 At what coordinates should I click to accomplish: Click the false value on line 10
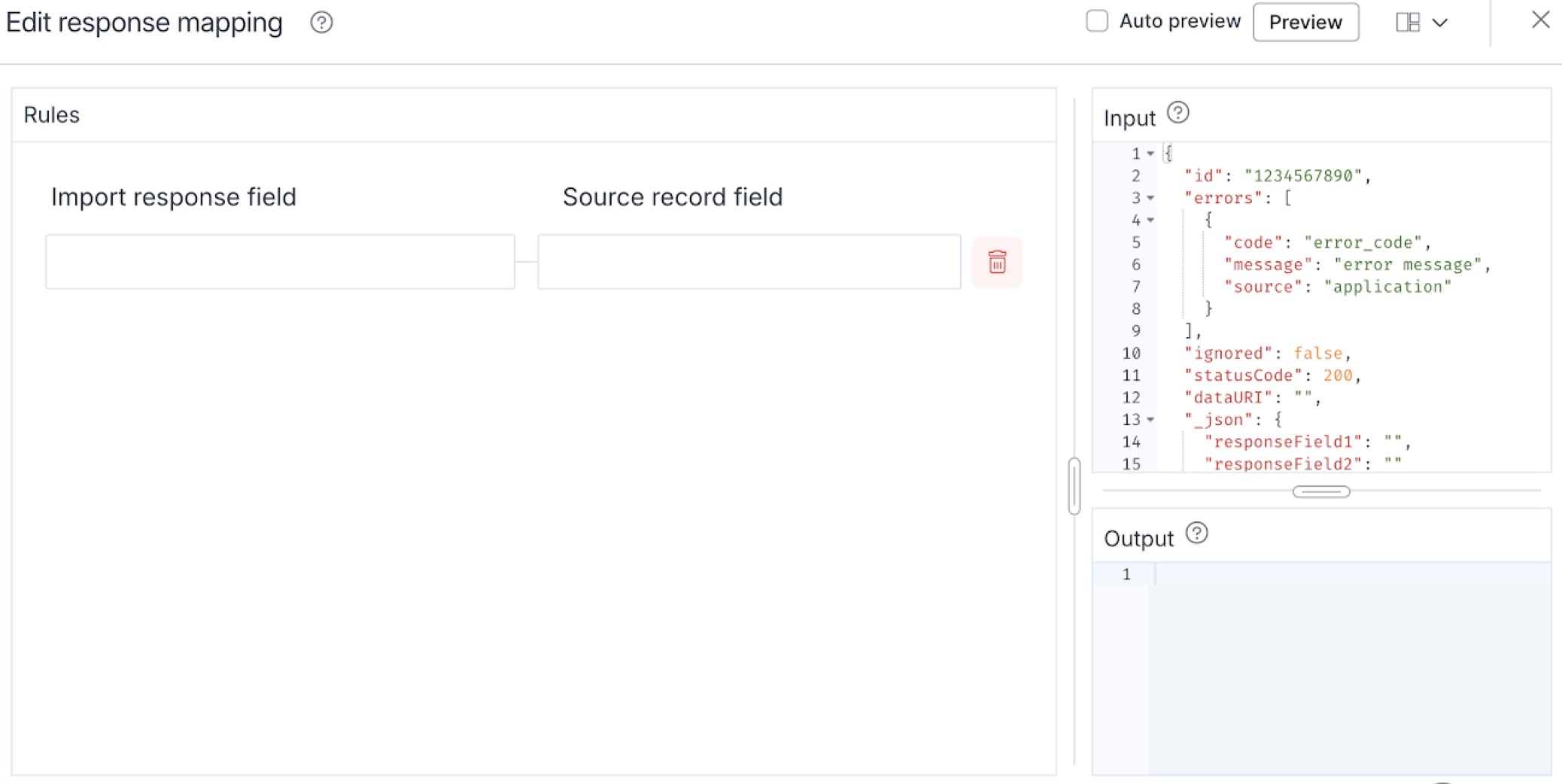(1318, 354)
